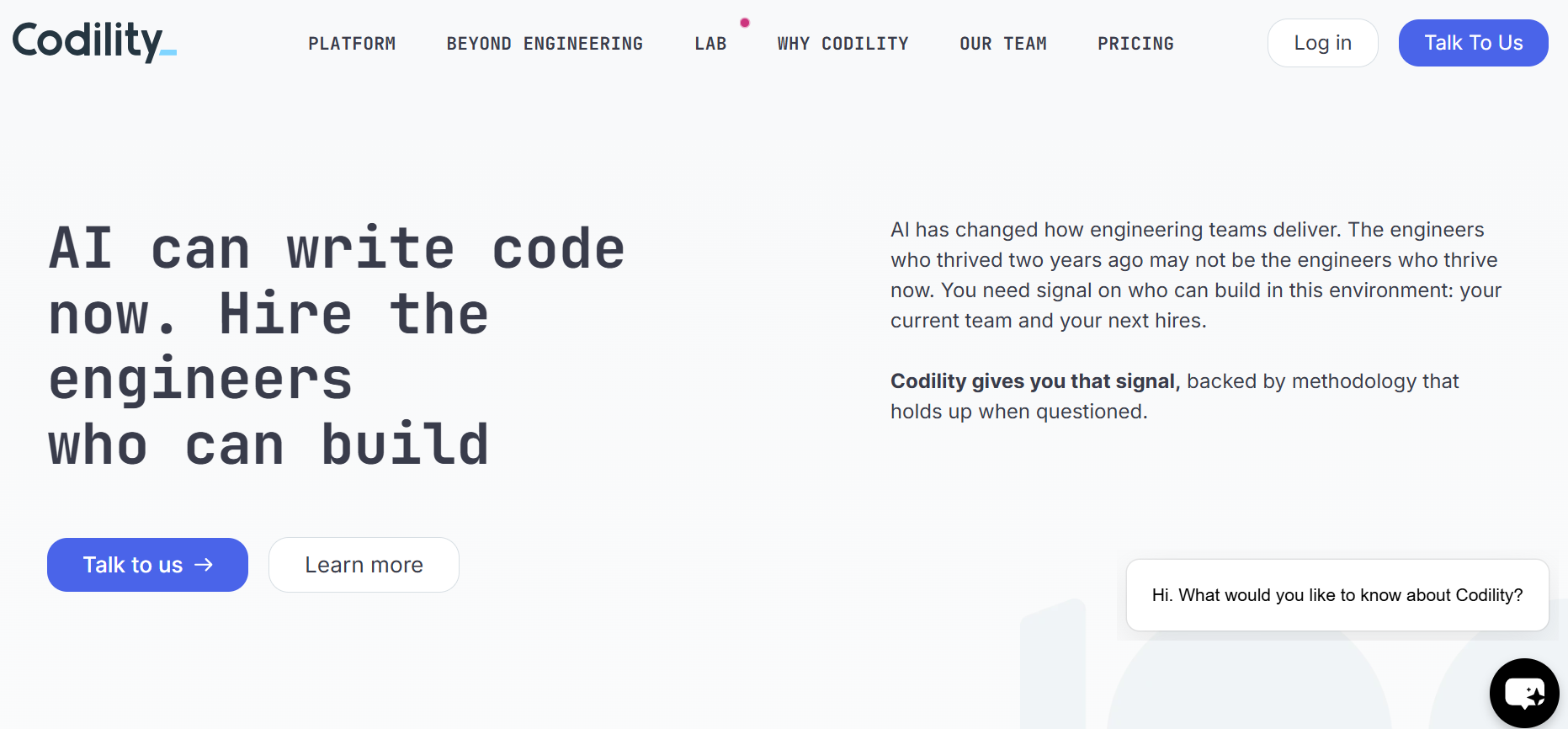Click the blue underscore in the Codility logo
The height and width of the screenshot is (729, 1568).
[x=168, y=53]
